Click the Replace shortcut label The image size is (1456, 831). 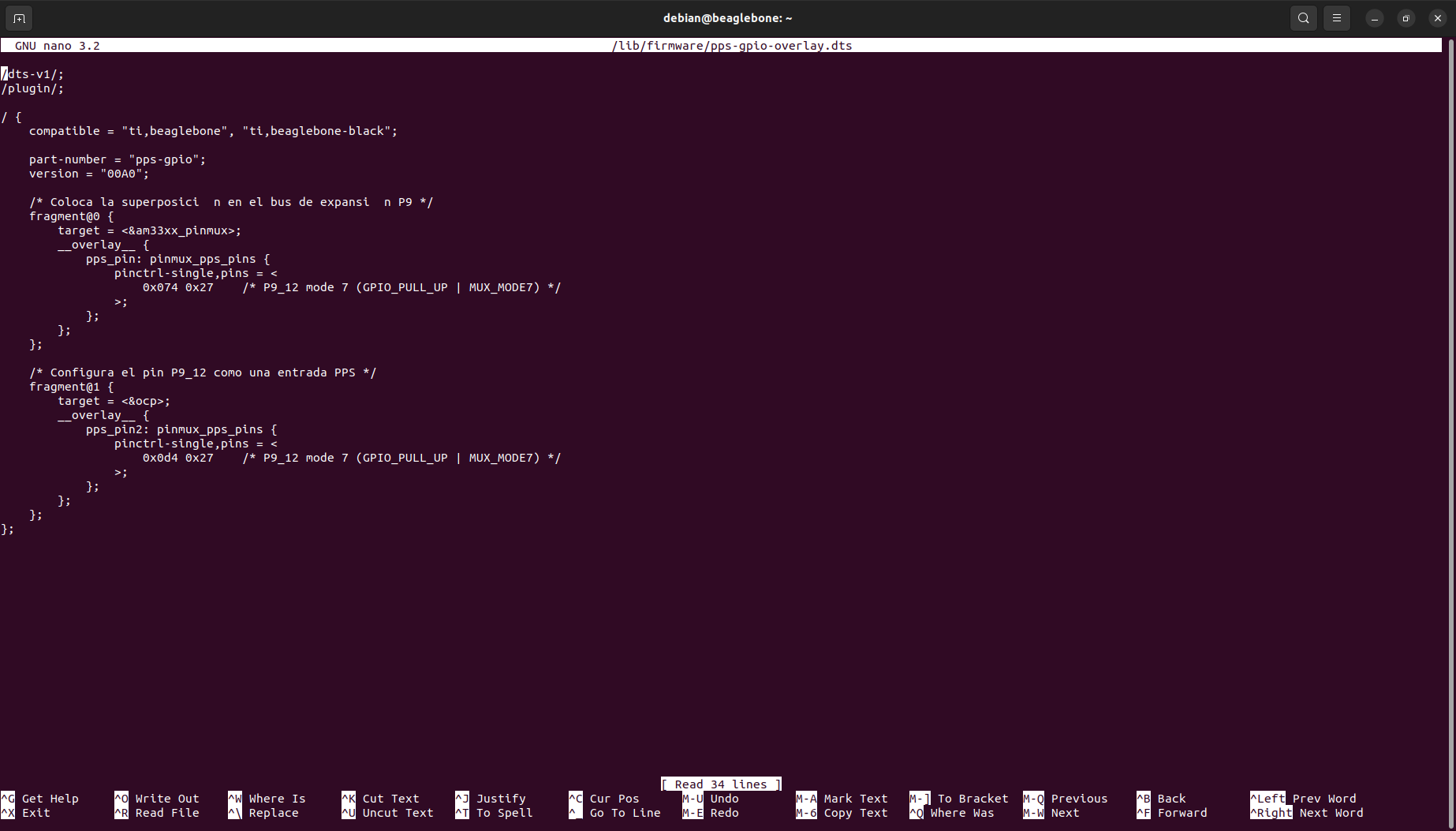tap(274, 813)
